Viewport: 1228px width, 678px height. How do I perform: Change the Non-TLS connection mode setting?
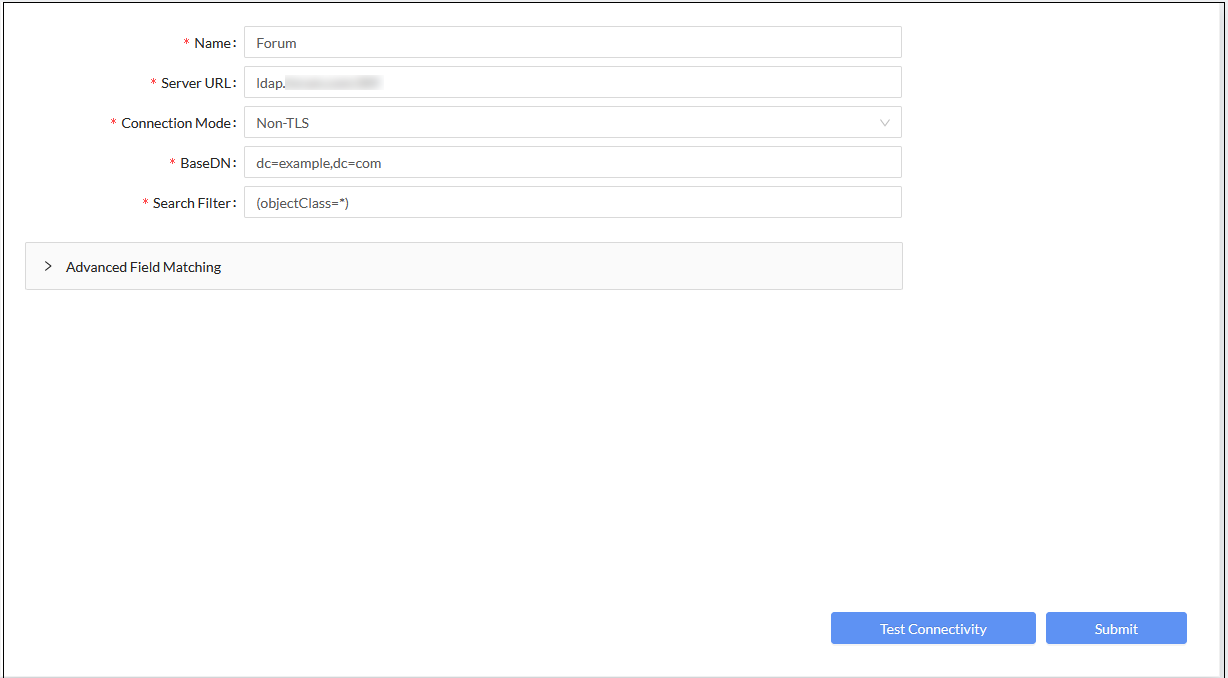(570, 122)
